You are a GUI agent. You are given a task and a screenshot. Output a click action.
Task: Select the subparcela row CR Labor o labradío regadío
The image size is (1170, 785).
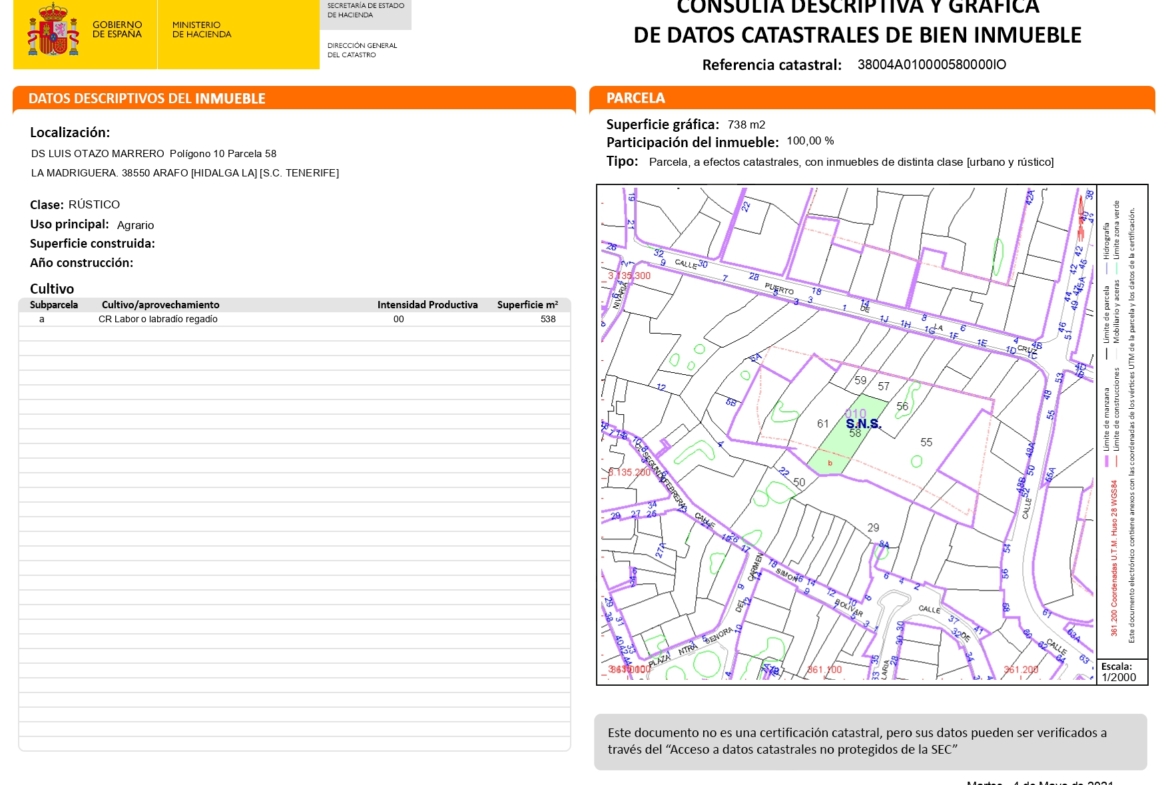click(x=158, y=319)
